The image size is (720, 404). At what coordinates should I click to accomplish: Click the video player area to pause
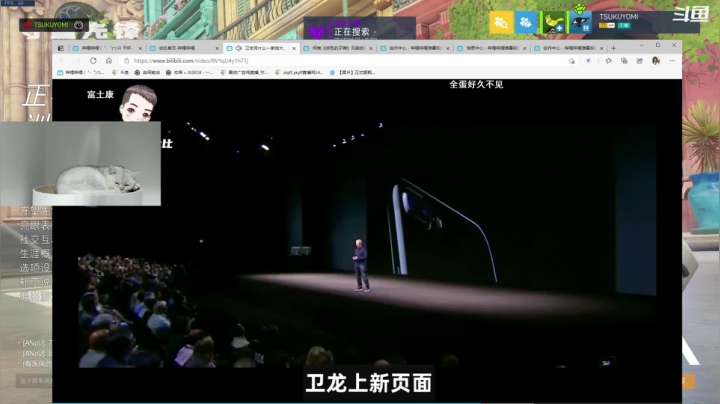(x=367, y=241)
